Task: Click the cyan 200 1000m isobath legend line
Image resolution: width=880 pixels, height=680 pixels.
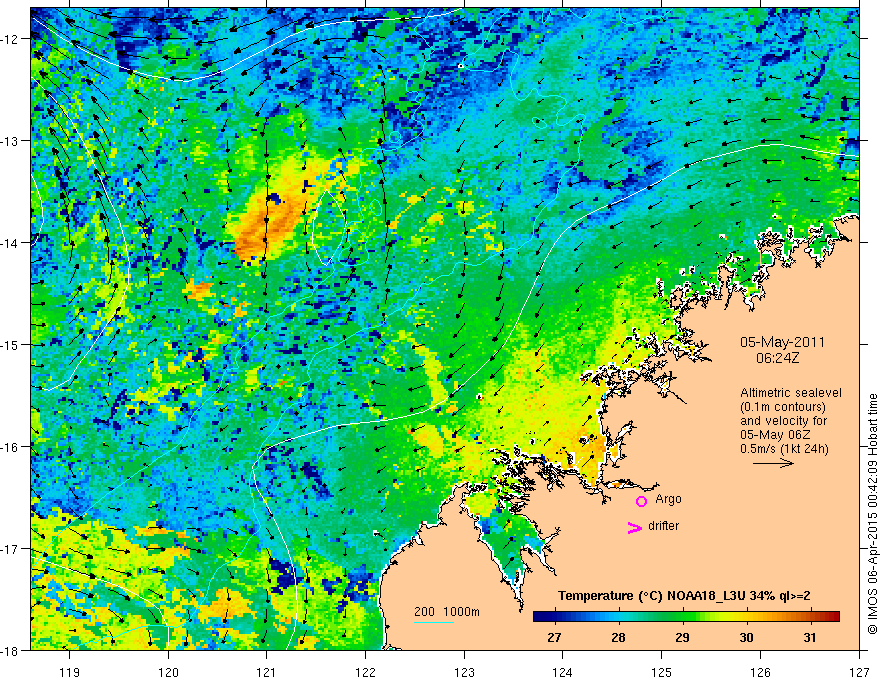Action: pos(434,623)
